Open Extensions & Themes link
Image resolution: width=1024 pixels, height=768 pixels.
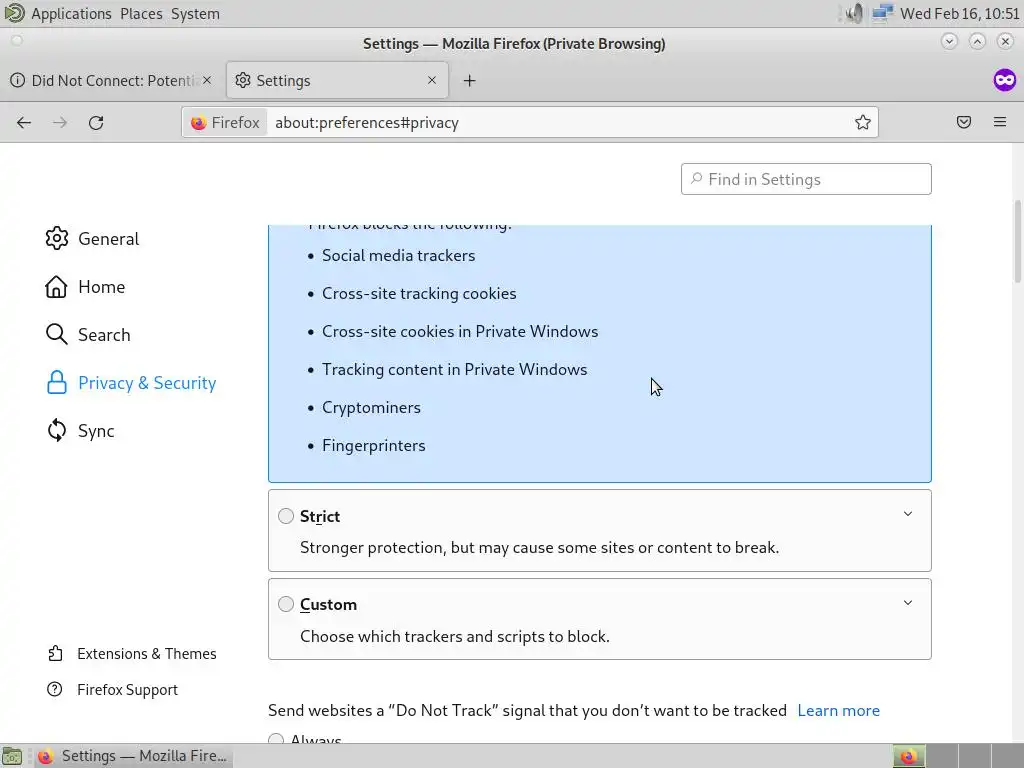pos(146,654)
